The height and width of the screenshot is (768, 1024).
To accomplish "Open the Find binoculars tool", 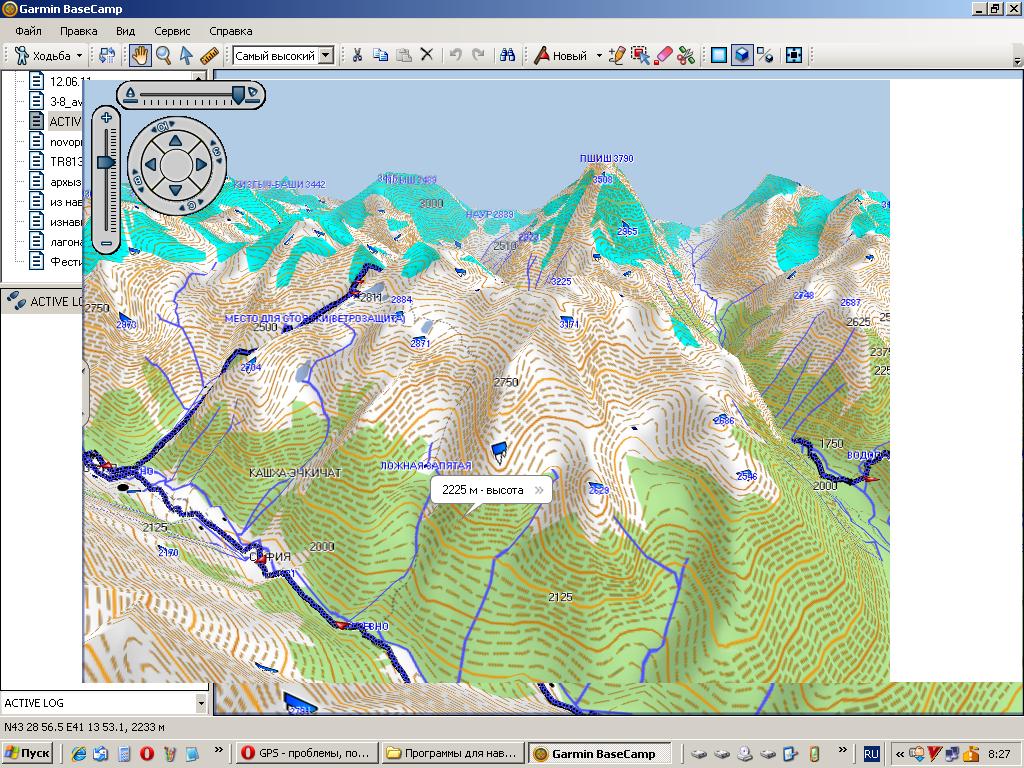I will pos(508,56).
